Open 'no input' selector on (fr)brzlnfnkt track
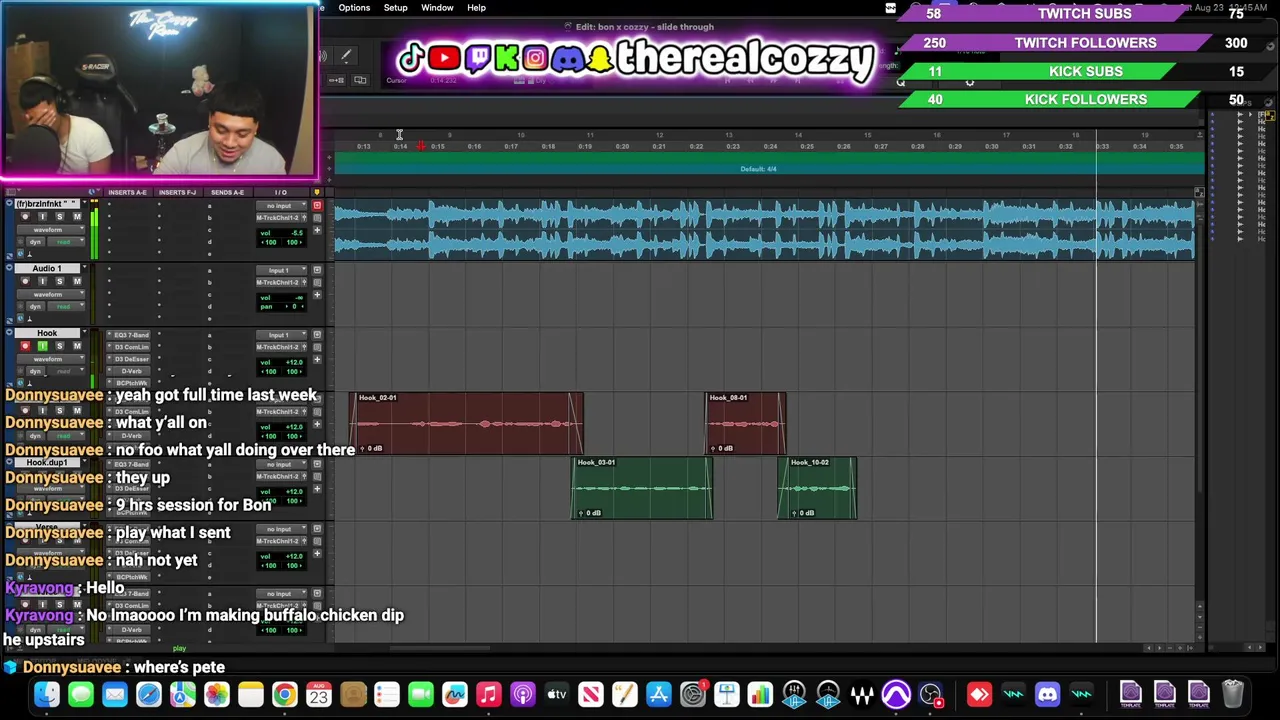Screen dimensions: 1280x720 (x=281, y=206)
